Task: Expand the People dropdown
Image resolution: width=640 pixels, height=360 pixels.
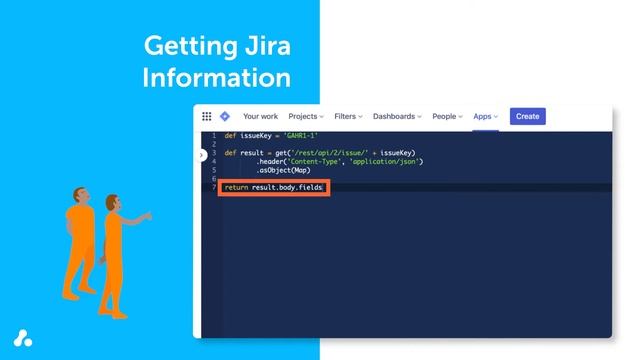Action: 447,116
